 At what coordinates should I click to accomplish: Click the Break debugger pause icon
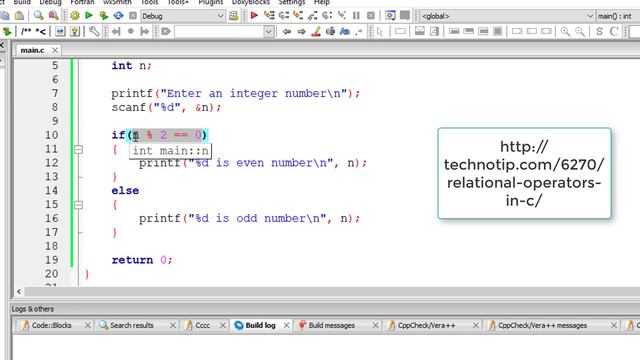(356, 16)
